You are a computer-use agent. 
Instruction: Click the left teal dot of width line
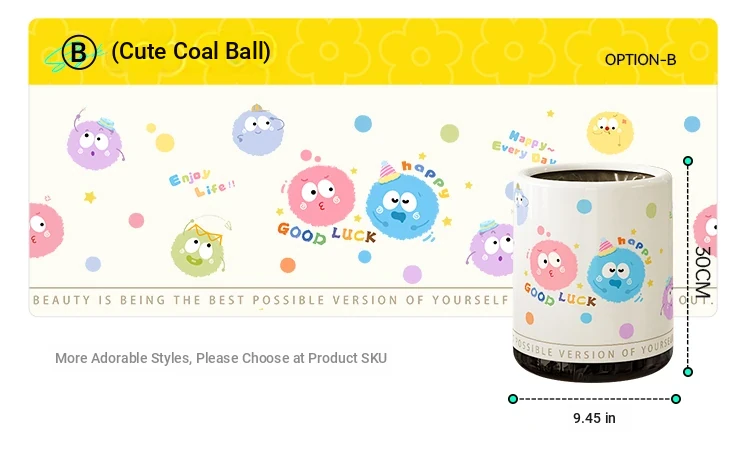pos(513,399)
